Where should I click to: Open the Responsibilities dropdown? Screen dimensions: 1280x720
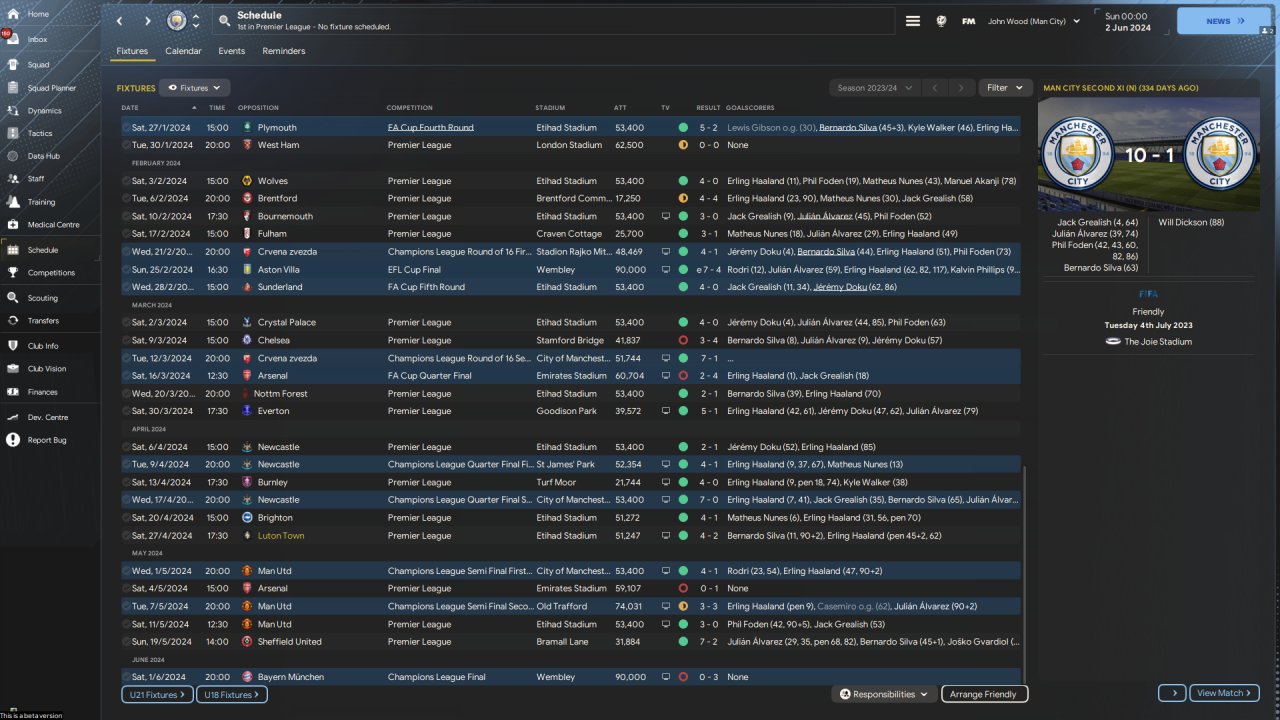pyautogui.click(x=883, y=694)
